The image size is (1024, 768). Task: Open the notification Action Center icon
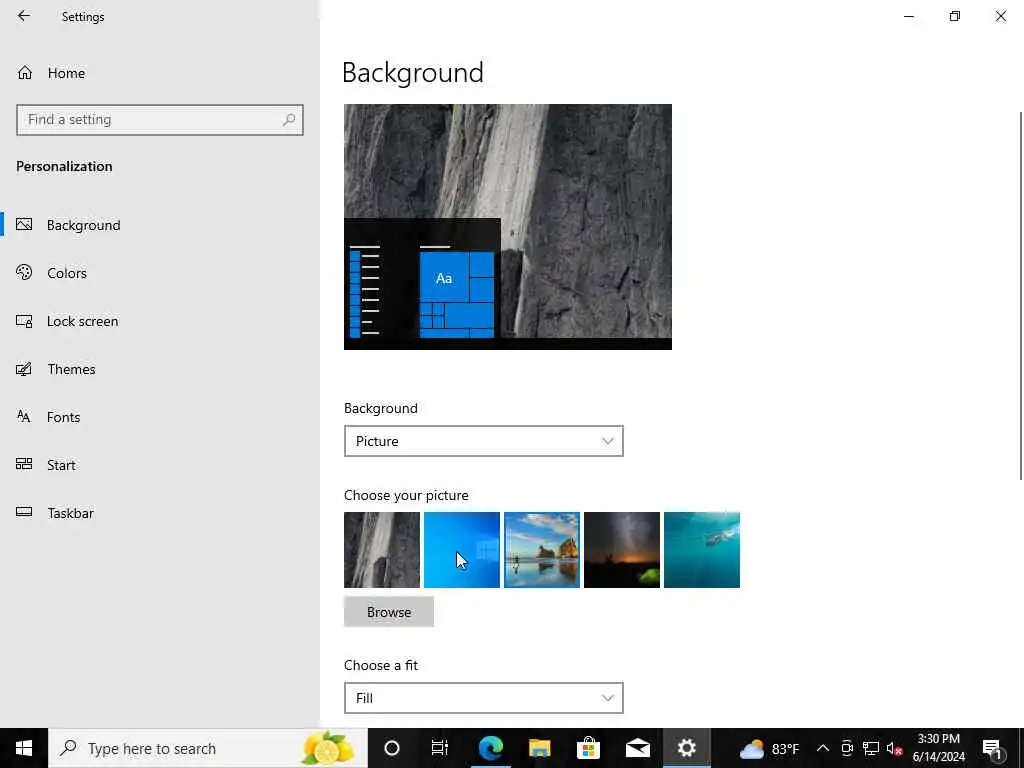pyautogui.click(x=993, y=748)
